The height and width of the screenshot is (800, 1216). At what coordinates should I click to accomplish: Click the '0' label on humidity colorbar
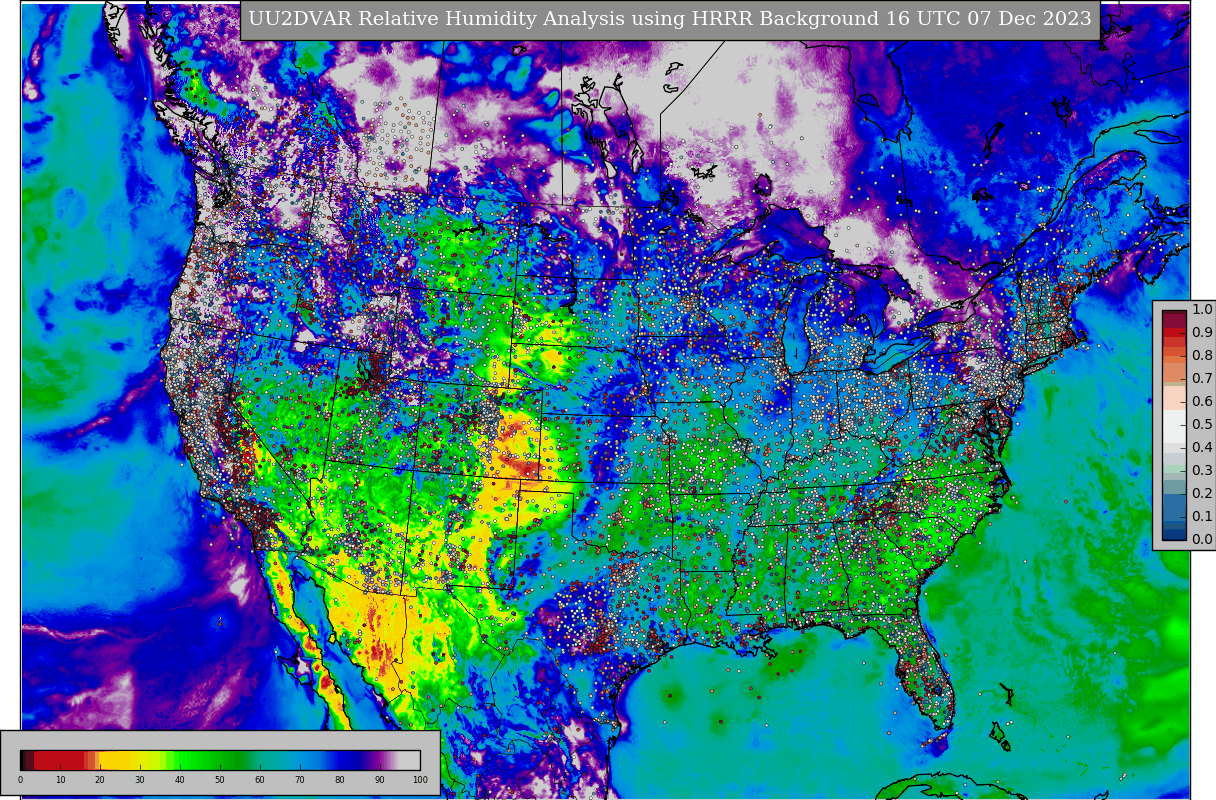(x=20, y=780)
